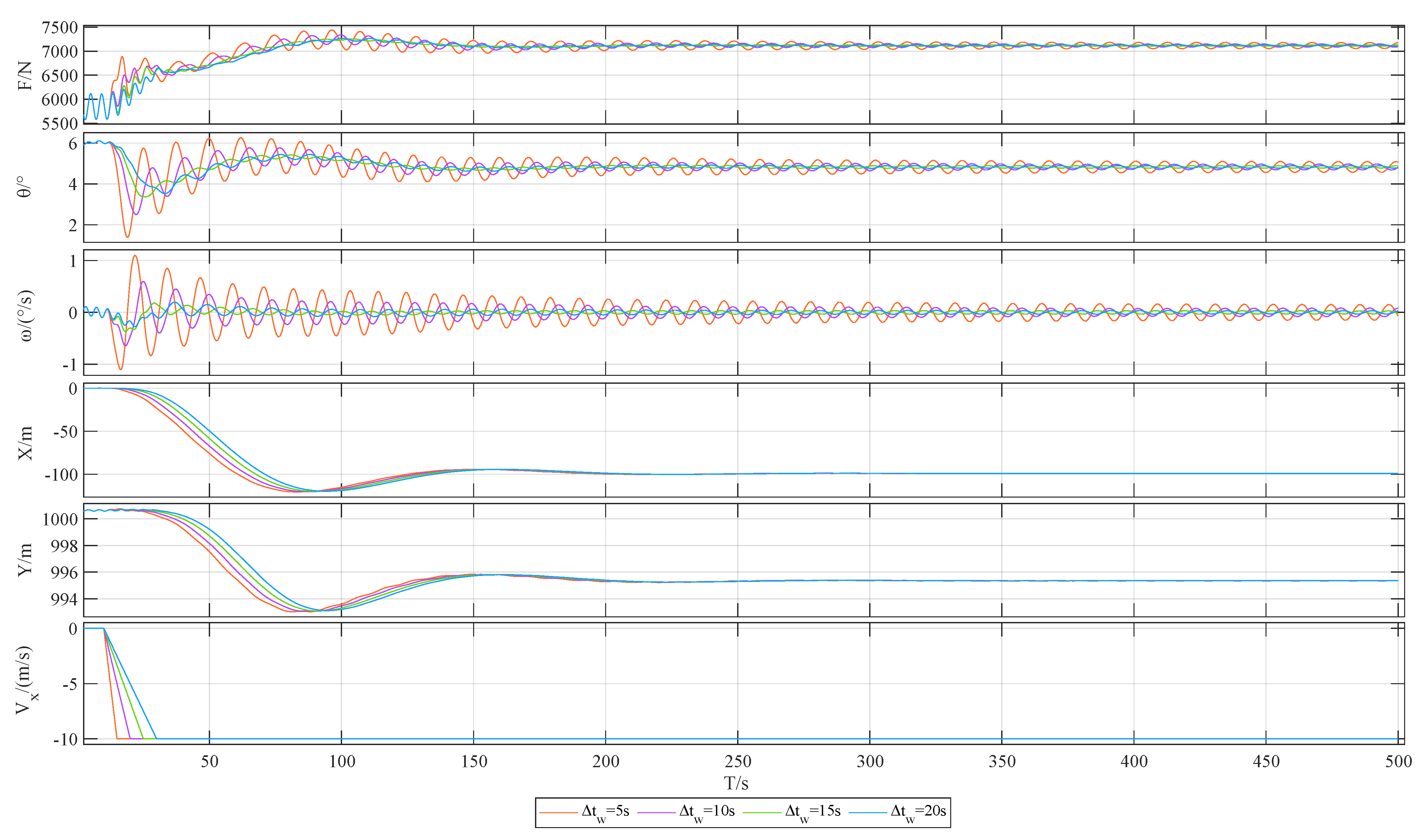Click the green Δt_w=15s legend line sample
This screenshot has width=1421, height=840.
pos(762,813)
